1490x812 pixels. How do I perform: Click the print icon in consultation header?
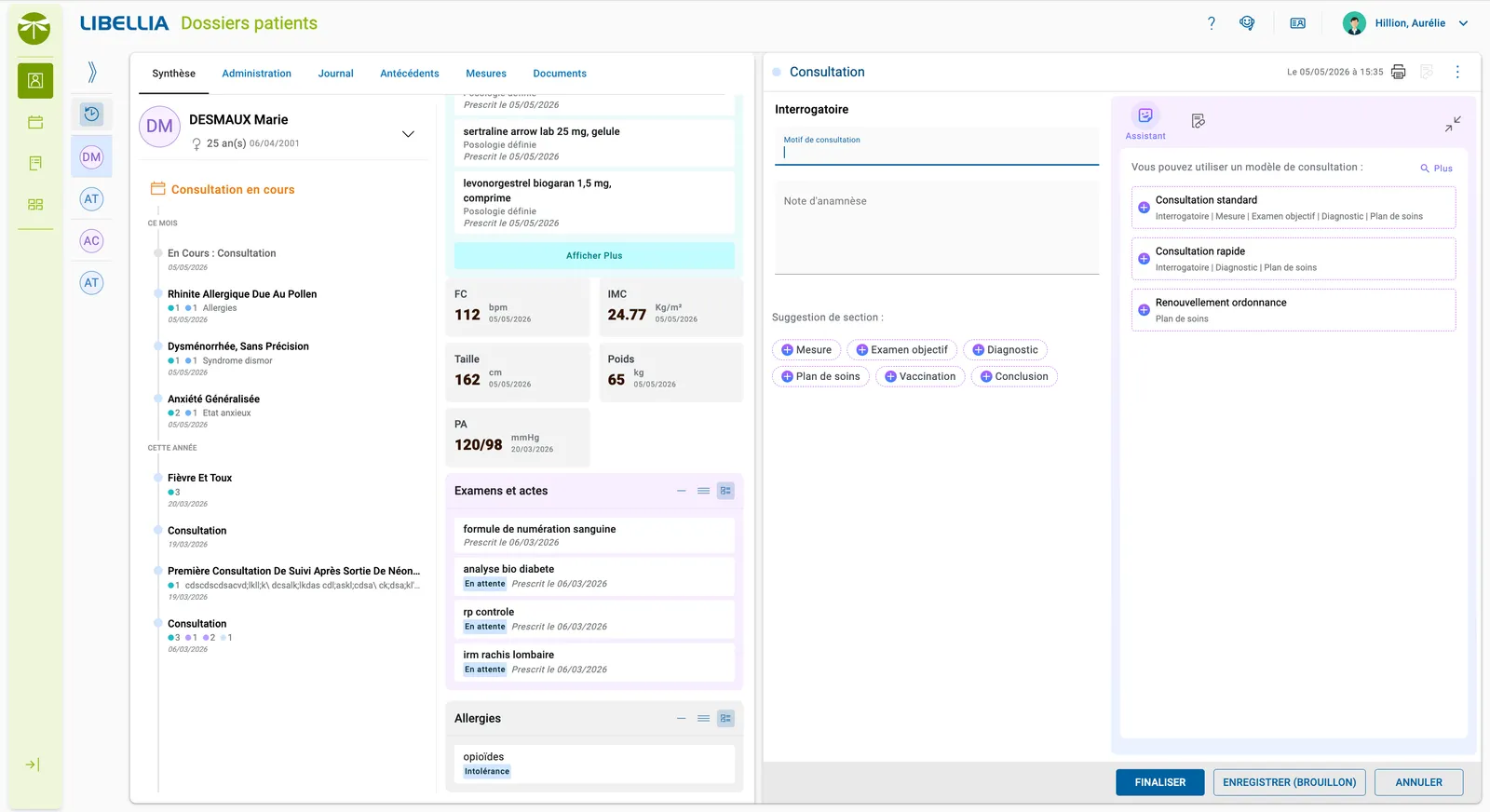click(1398, 72)
